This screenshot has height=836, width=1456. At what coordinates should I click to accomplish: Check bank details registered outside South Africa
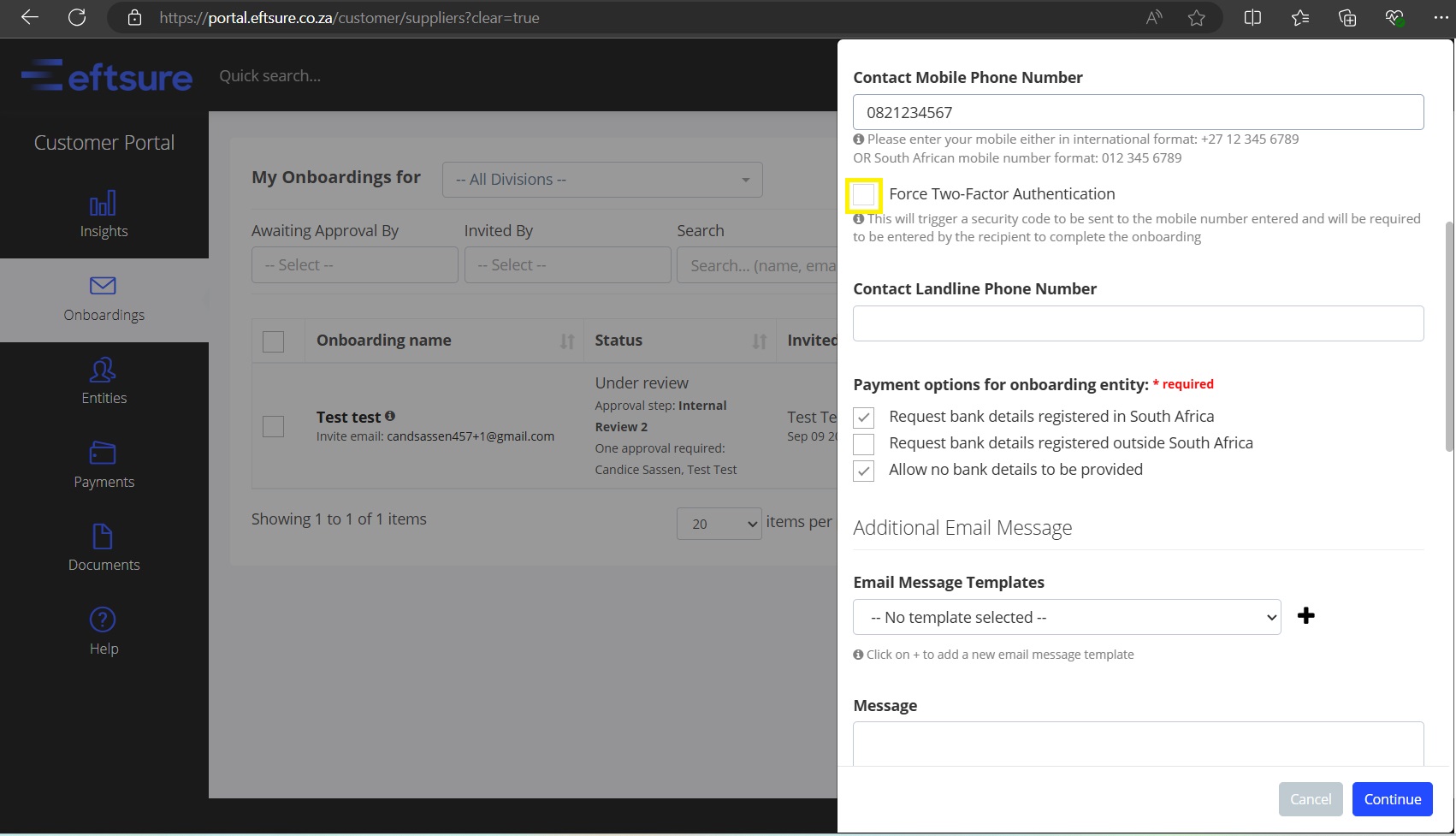[x=864, y=444]
